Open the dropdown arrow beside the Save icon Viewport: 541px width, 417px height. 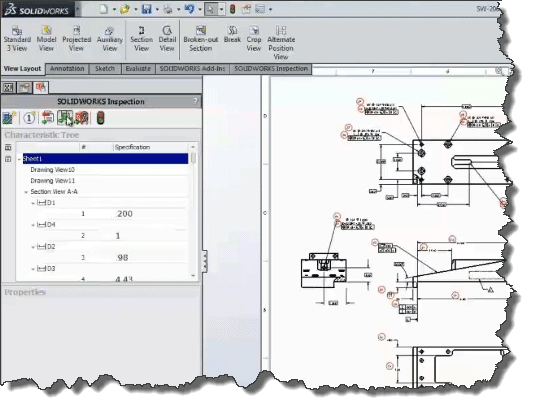(157, 9)
